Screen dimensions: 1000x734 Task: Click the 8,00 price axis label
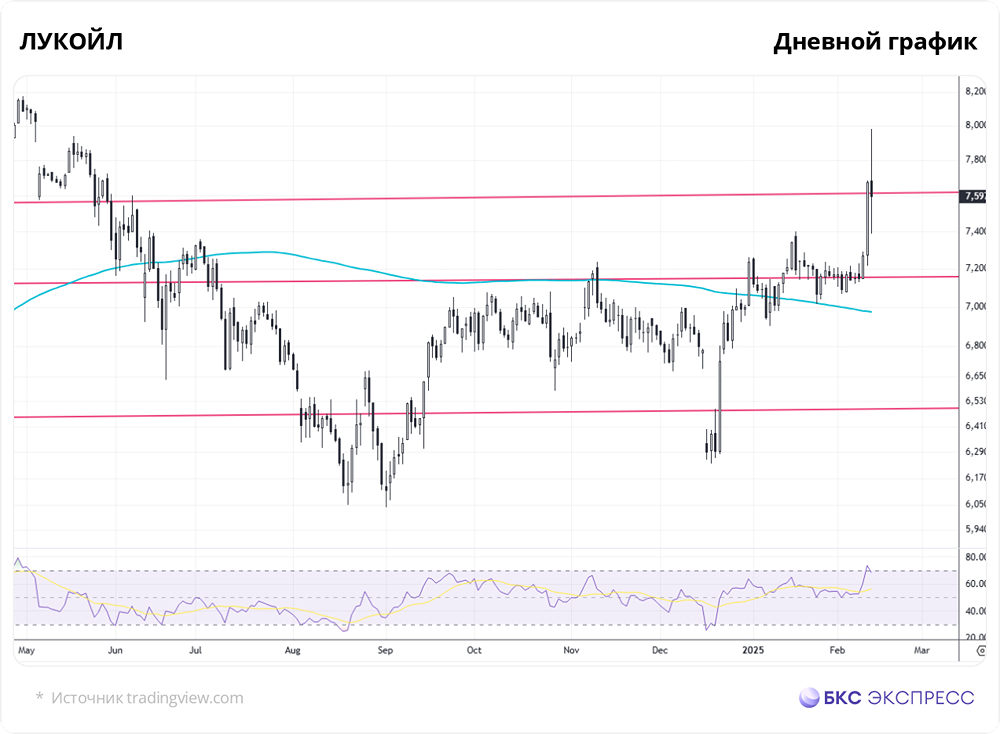(x=975, y=125)
